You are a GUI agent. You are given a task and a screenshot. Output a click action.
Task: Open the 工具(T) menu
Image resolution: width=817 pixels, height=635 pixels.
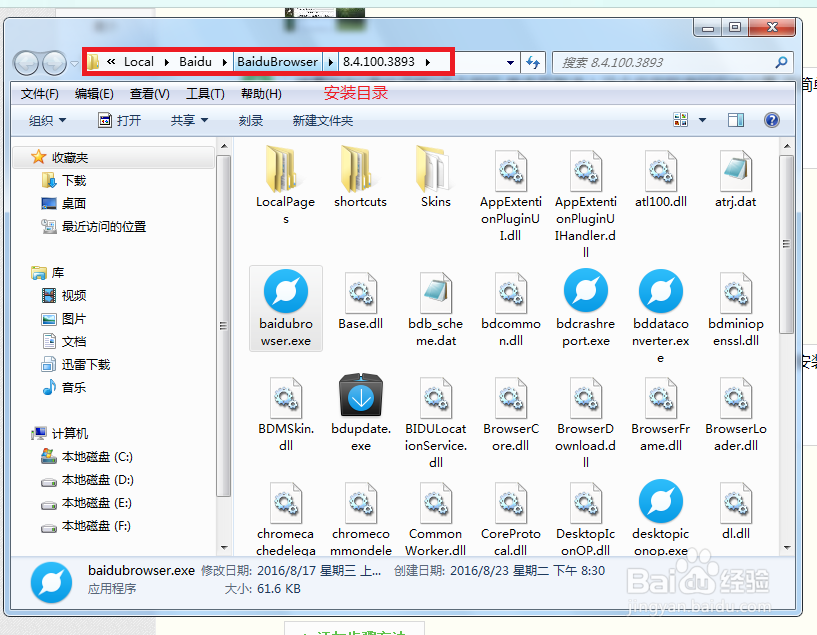tap(205, 94)
